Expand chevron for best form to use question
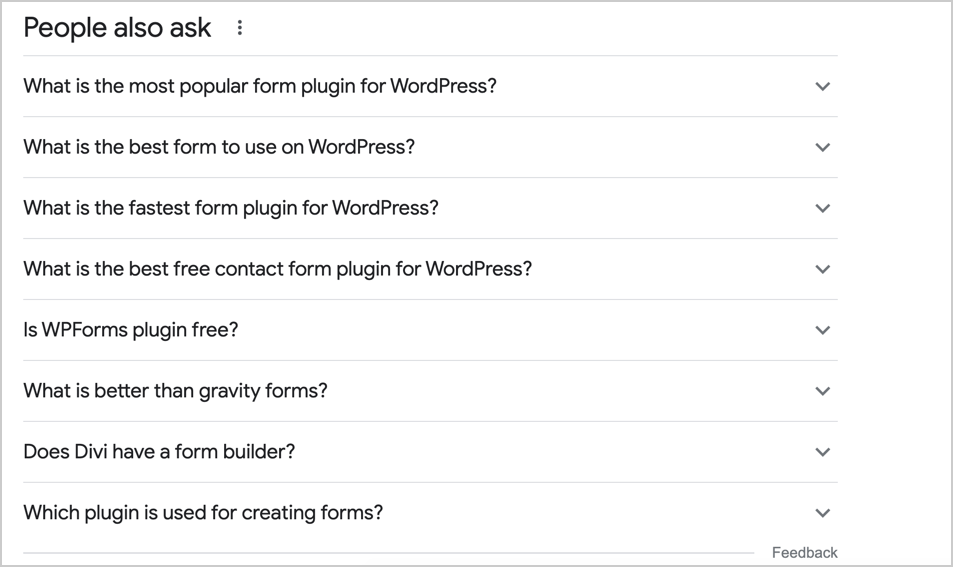The height and width of the screenshot is (567, 953). pos(822,147)
